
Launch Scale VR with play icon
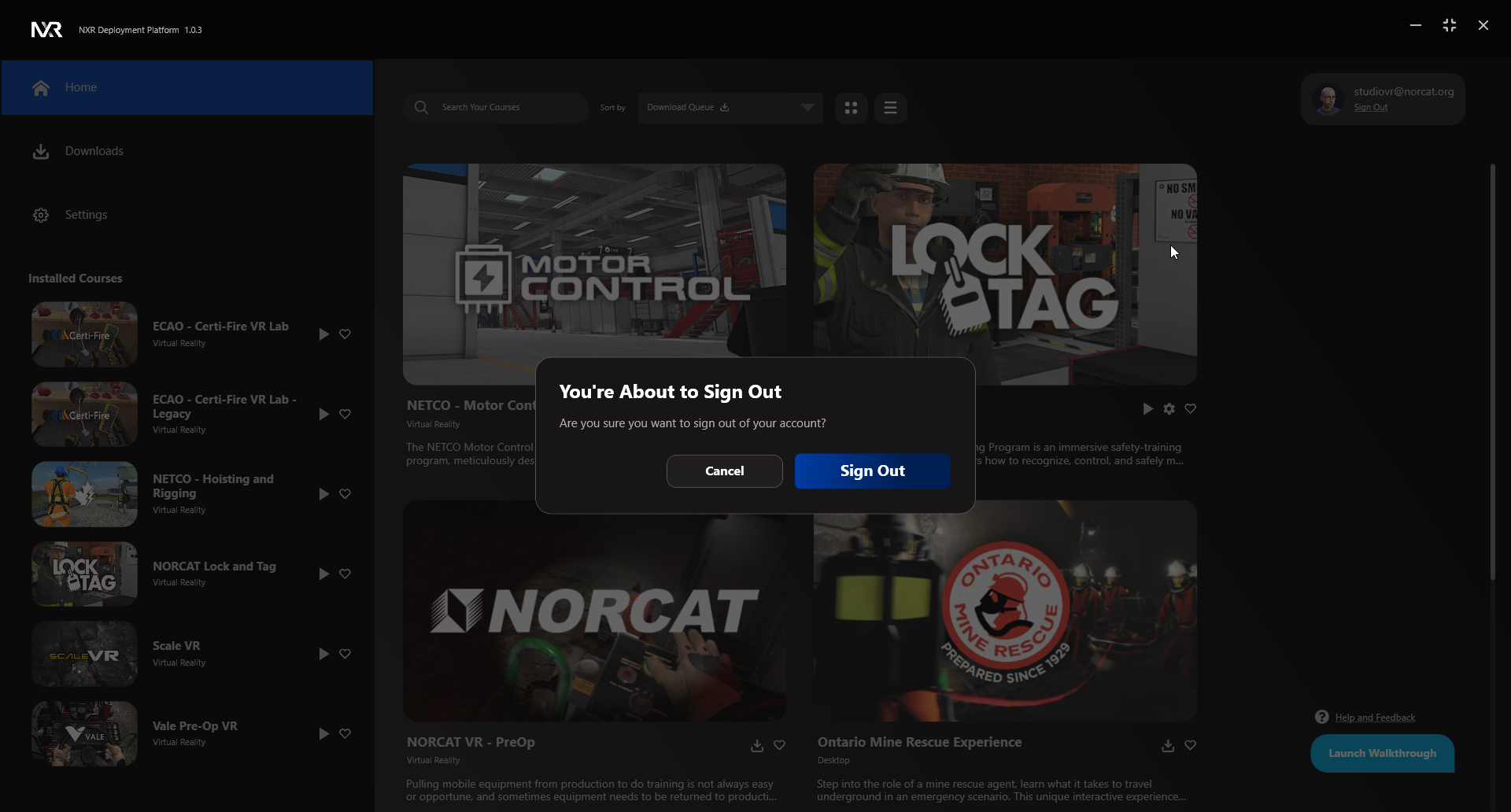[323, 654]
